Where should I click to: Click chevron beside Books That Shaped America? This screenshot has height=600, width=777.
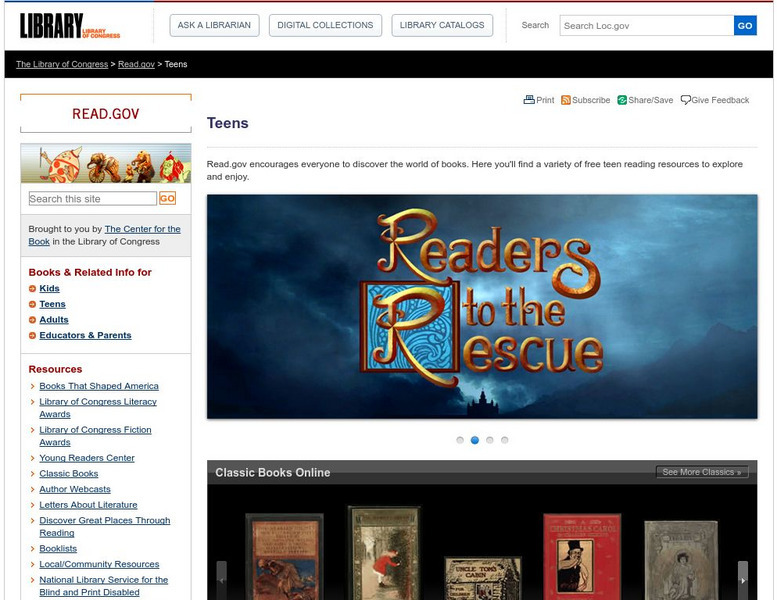click(32, 386)
